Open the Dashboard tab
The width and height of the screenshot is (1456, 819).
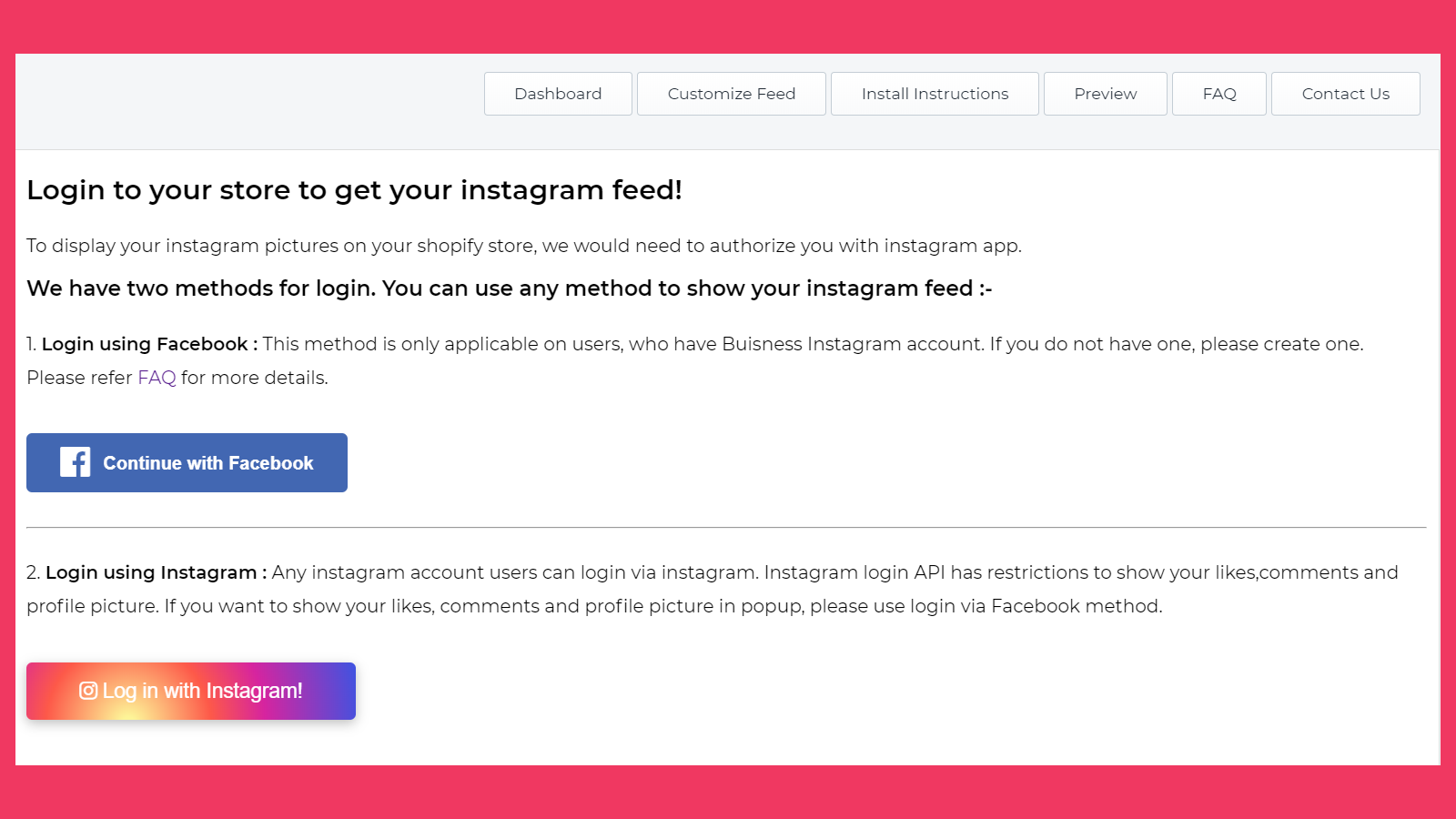pos(557,93)
